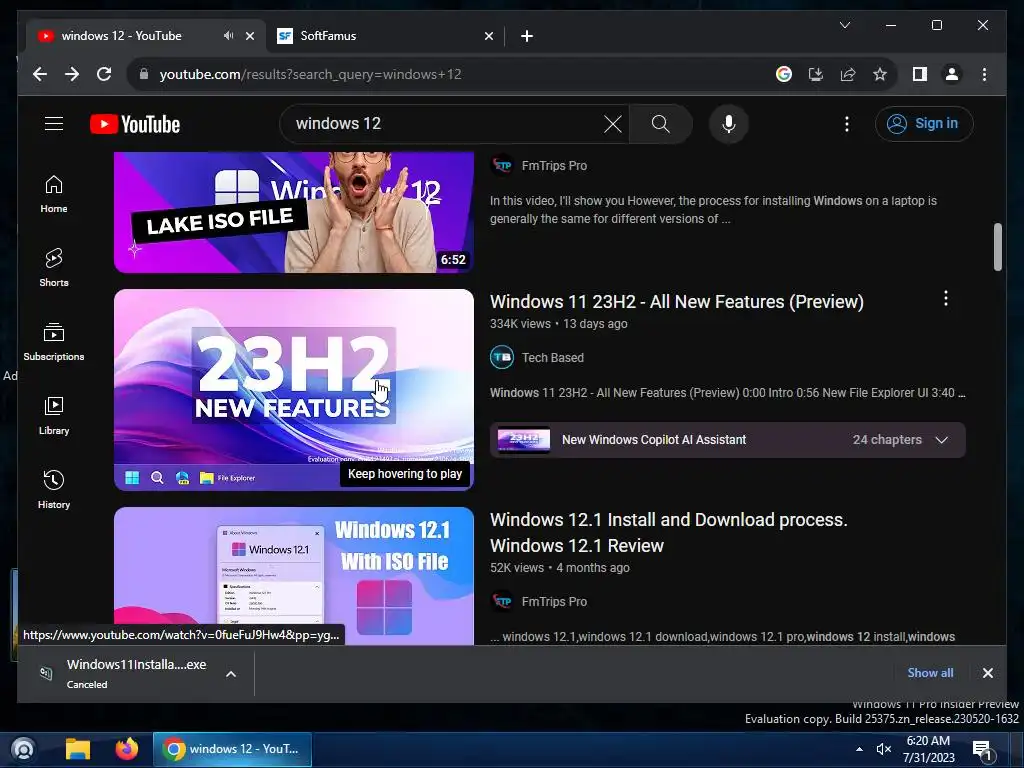Go back with the browser back arrow
The width and height of the screenshot is (1024, 768).
pyautogui.click(x=40, y=74)
